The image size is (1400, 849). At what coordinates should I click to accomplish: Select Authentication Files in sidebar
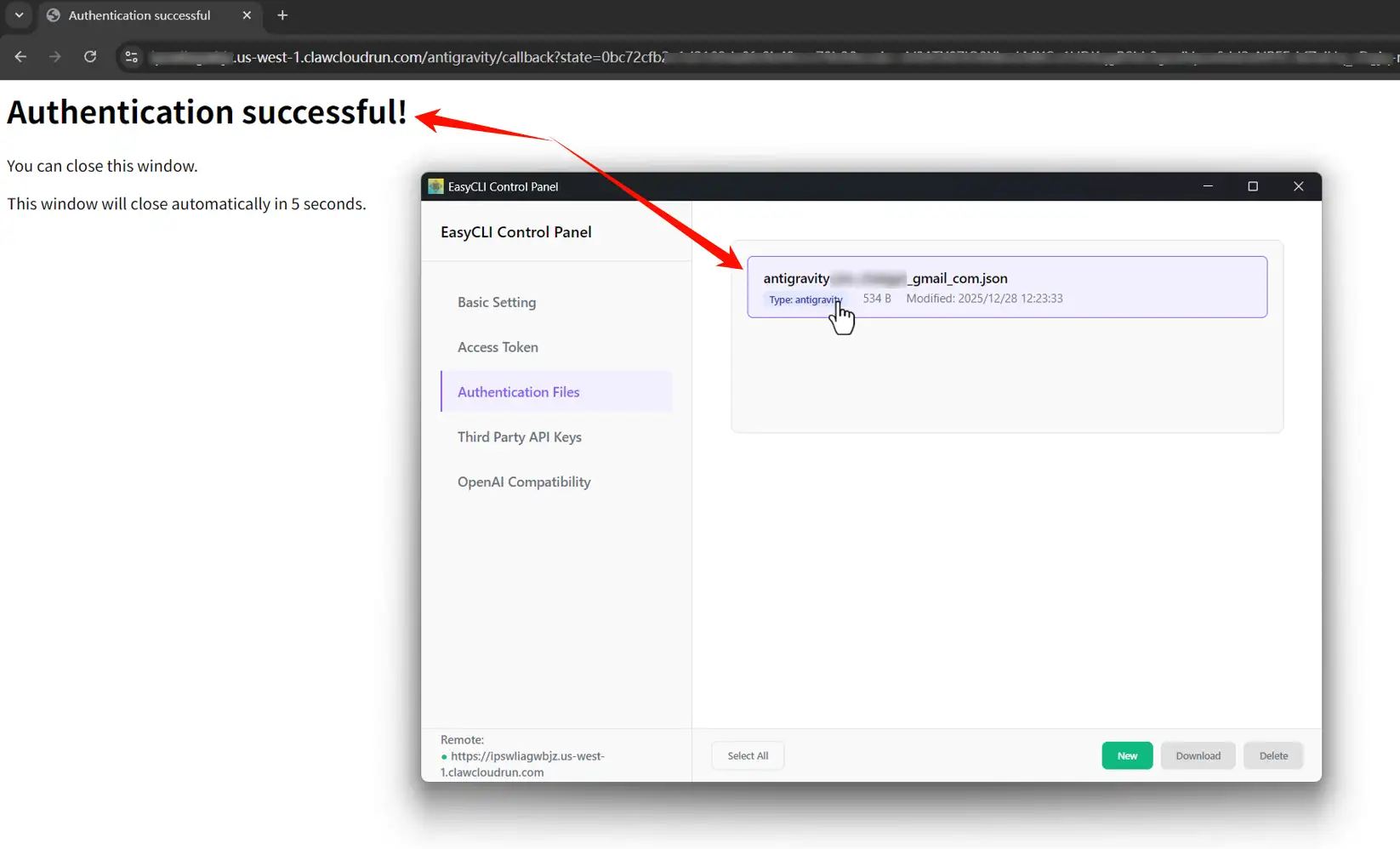point(518,392)
